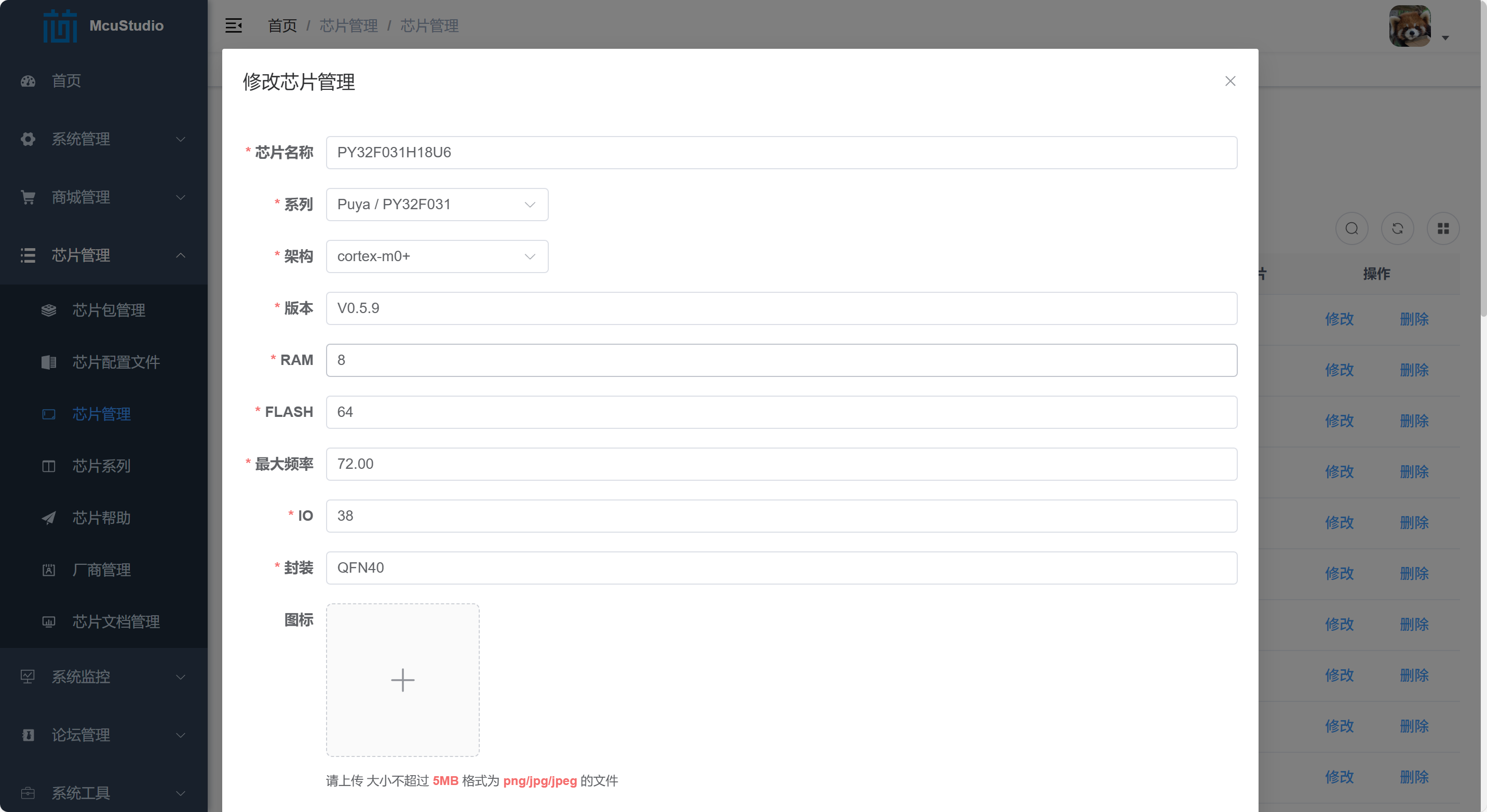Click the refresh icon button

click(x=1397, y=228)
